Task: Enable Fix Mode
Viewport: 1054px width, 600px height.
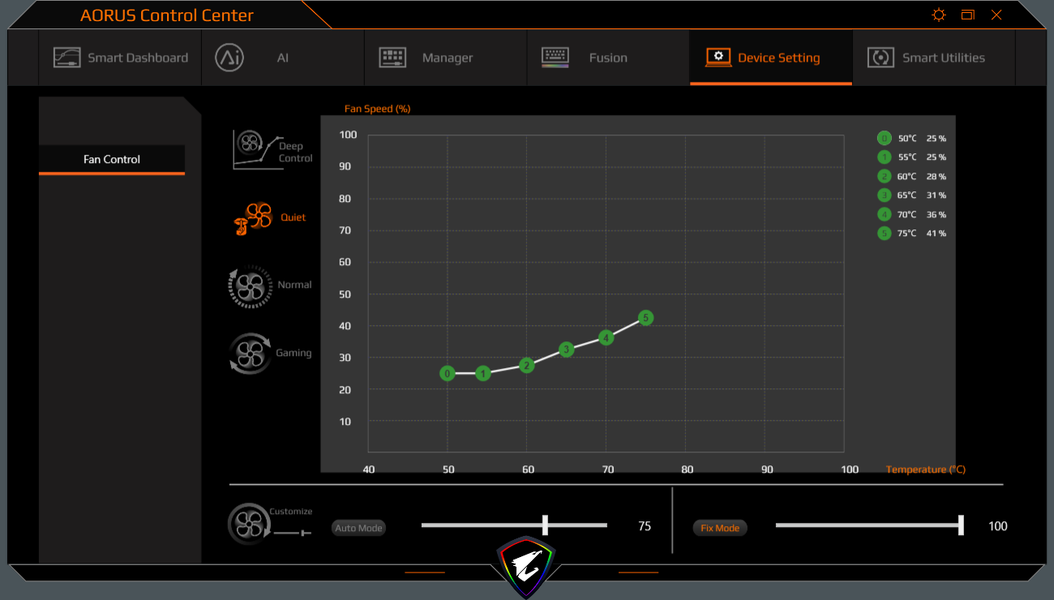Action: (x=719, y=528)
